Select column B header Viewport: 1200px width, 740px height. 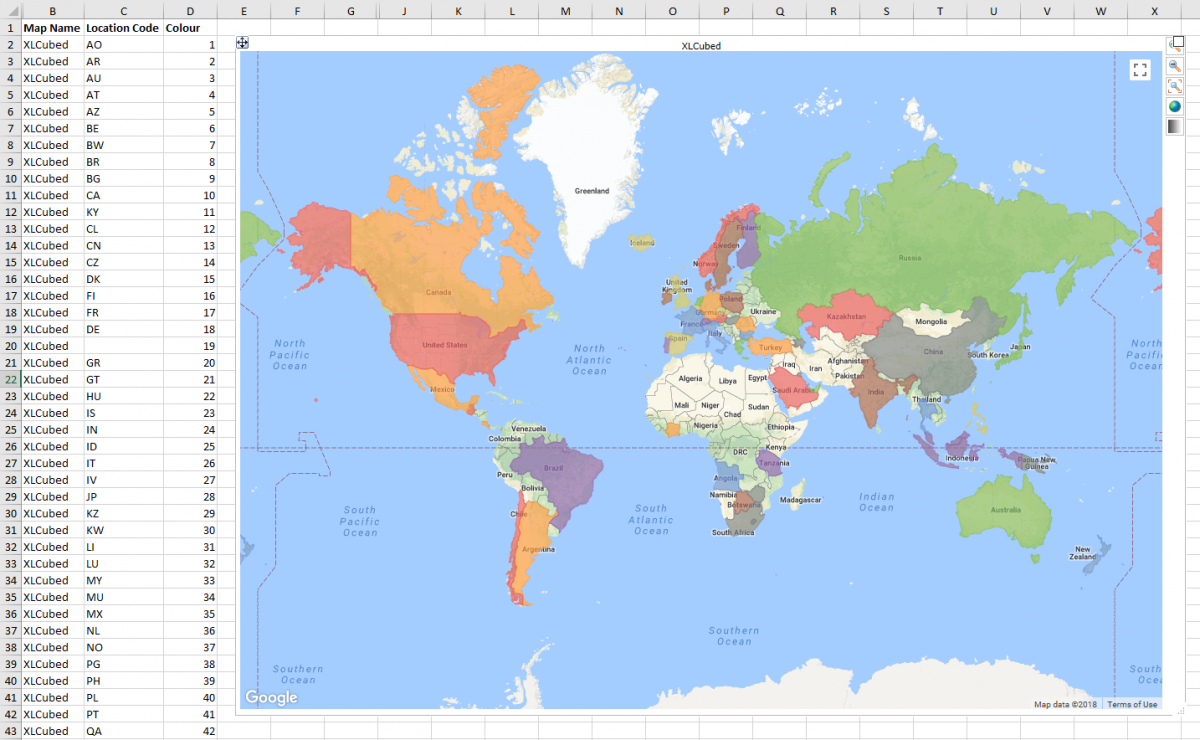point(52,11)
